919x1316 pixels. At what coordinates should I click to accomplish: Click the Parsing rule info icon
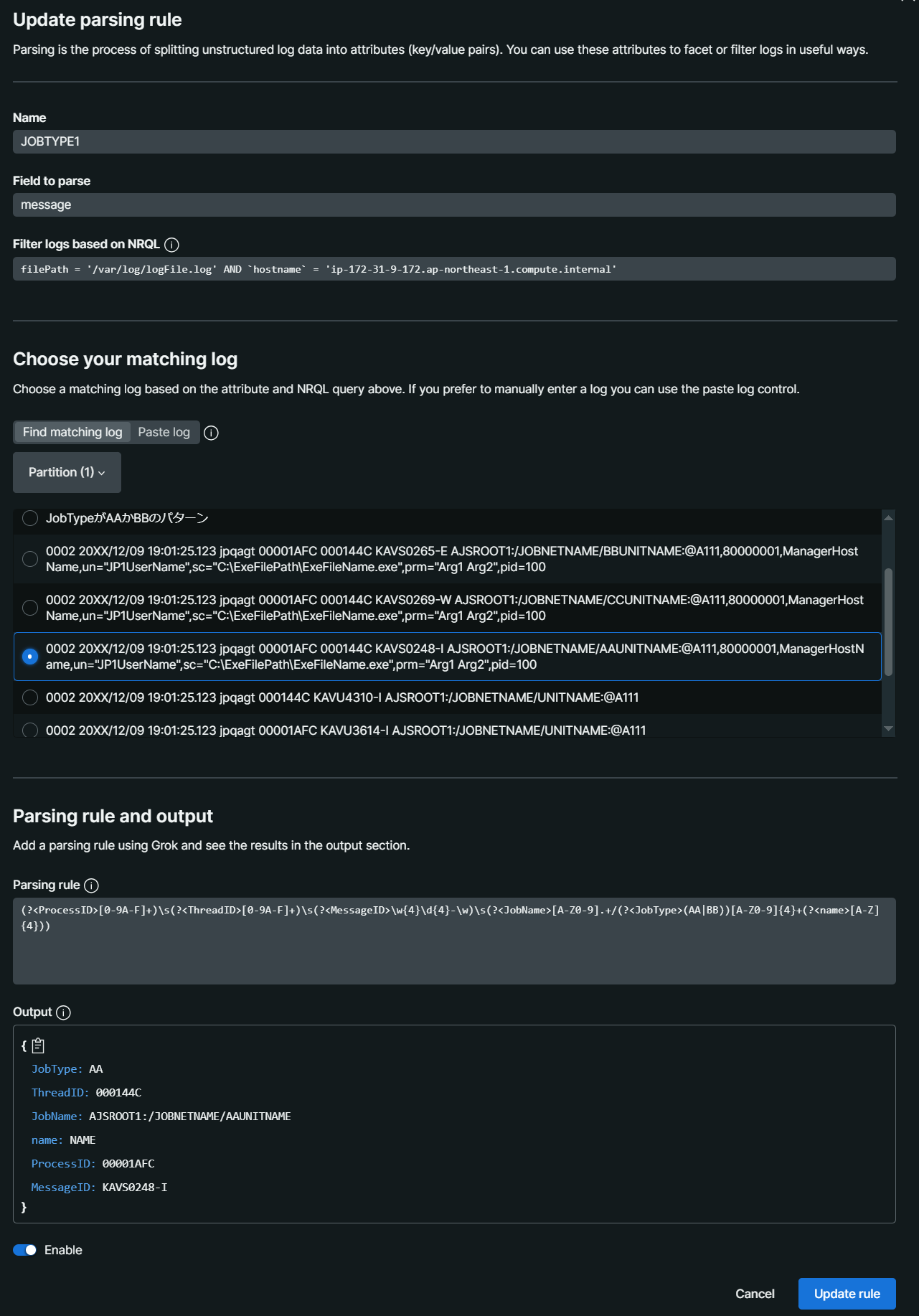(91, 885)
